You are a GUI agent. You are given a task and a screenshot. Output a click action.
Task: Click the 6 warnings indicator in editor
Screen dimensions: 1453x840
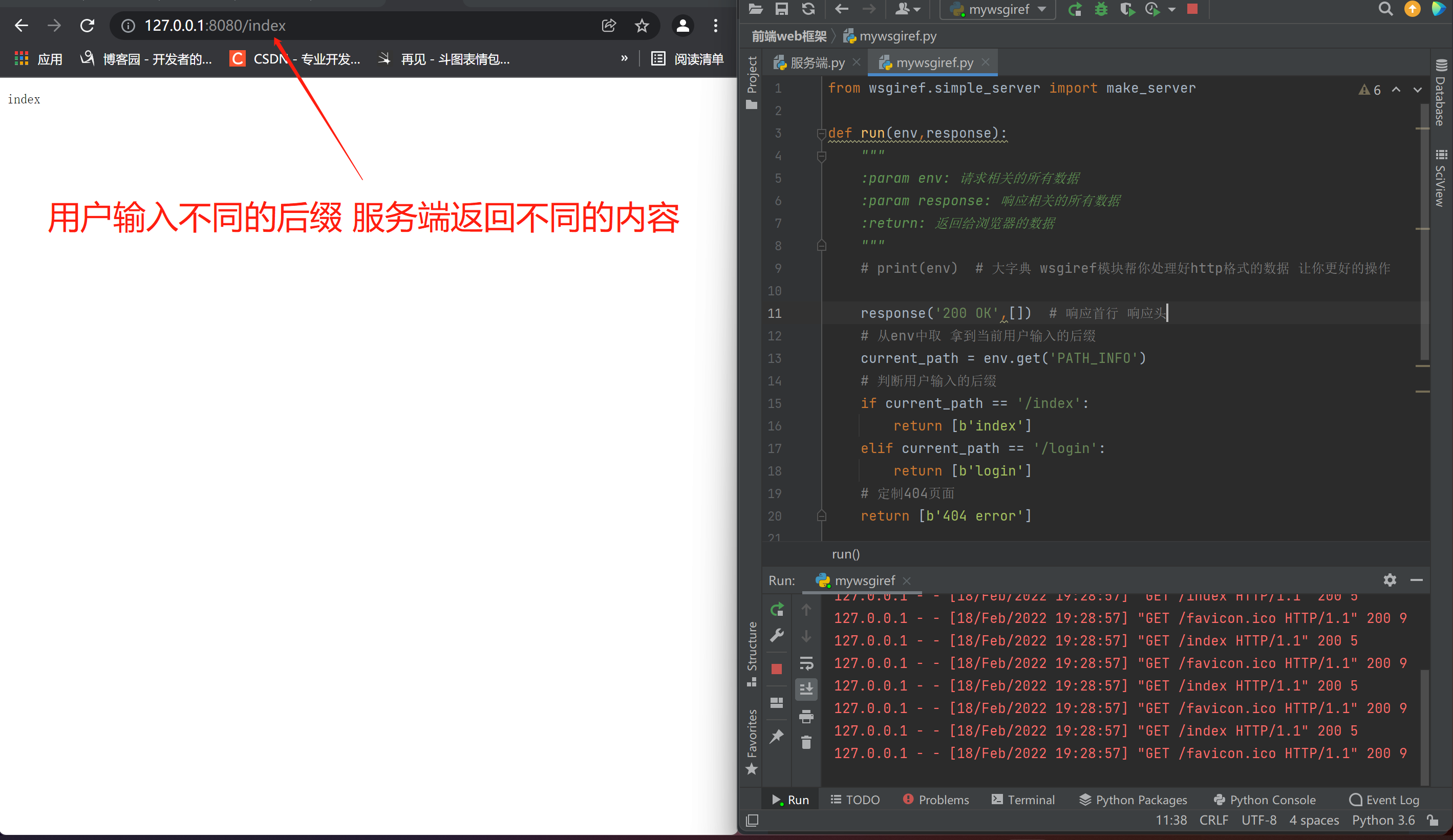(1370, 90)
